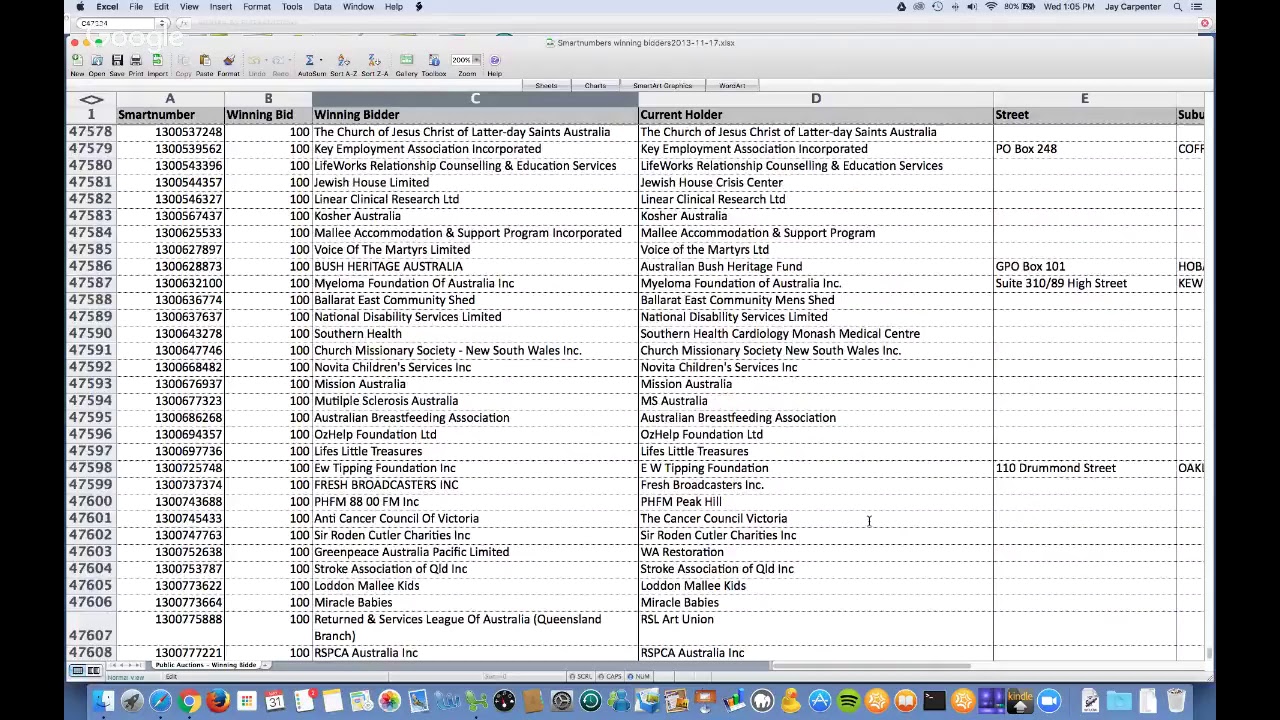
Task: Open the Data menu
Action: click(322, 7)
